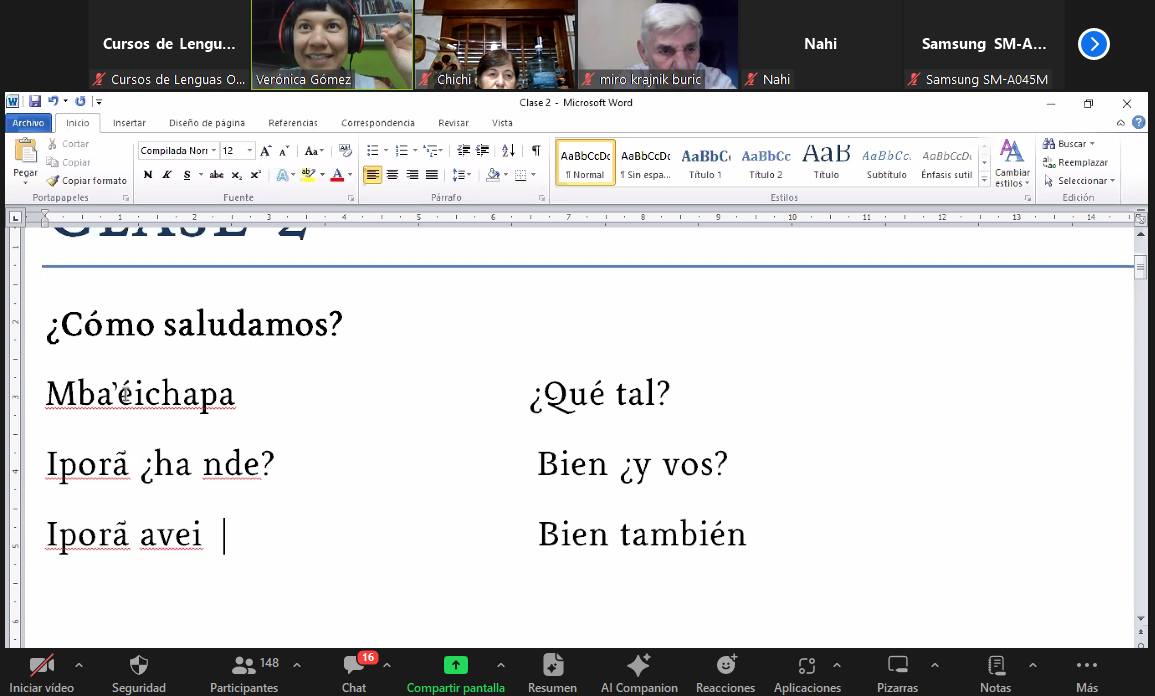Toggle bold (N) formatting
The height and width of the screenshot is (696, 1155).
click(148, 175)
